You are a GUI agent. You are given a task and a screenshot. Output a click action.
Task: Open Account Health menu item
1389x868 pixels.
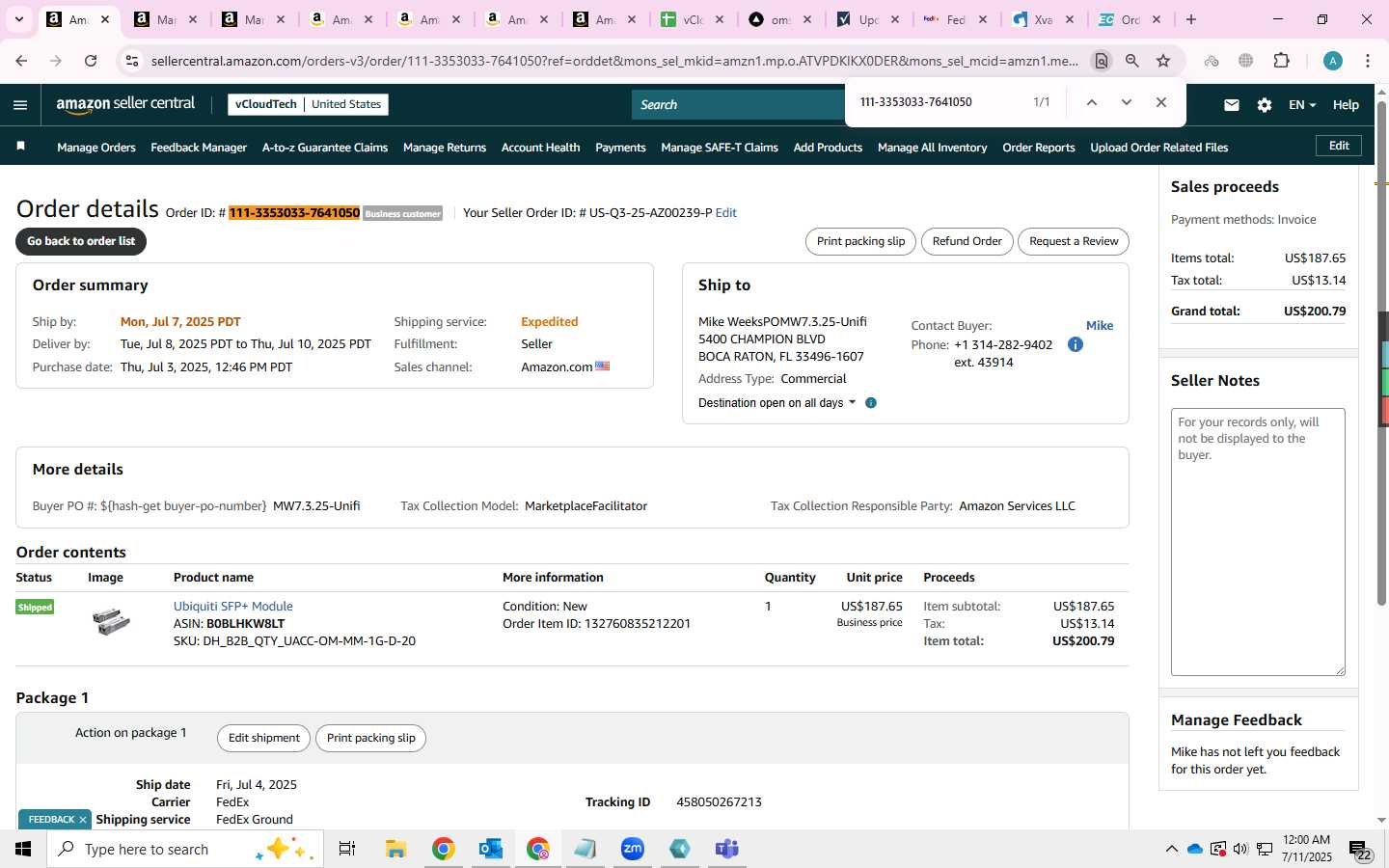[540, 148]
